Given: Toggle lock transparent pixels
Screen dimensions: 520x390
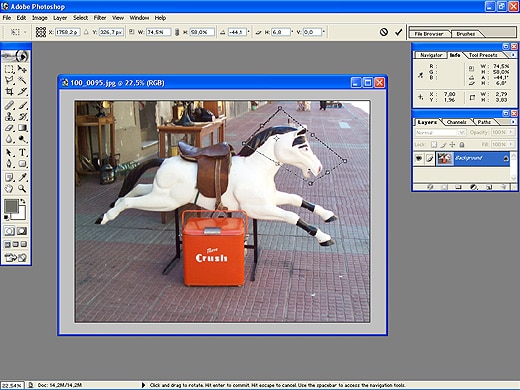Looking at the screenshot, I should click(434, 145).
